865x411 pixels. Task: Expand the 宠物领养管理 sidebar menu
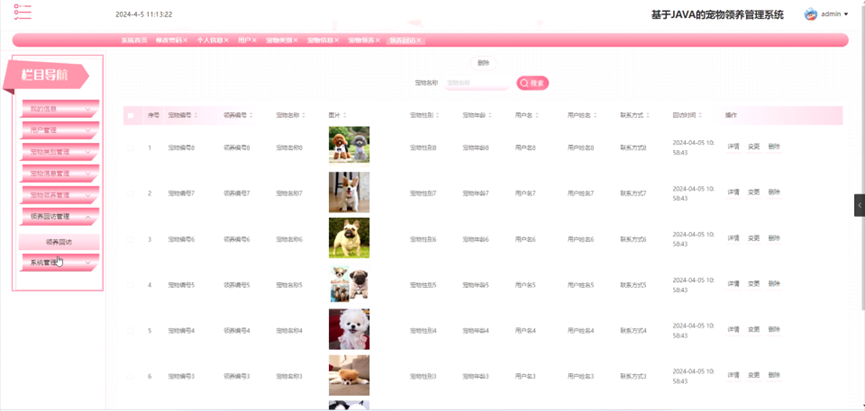pos(60,195)
